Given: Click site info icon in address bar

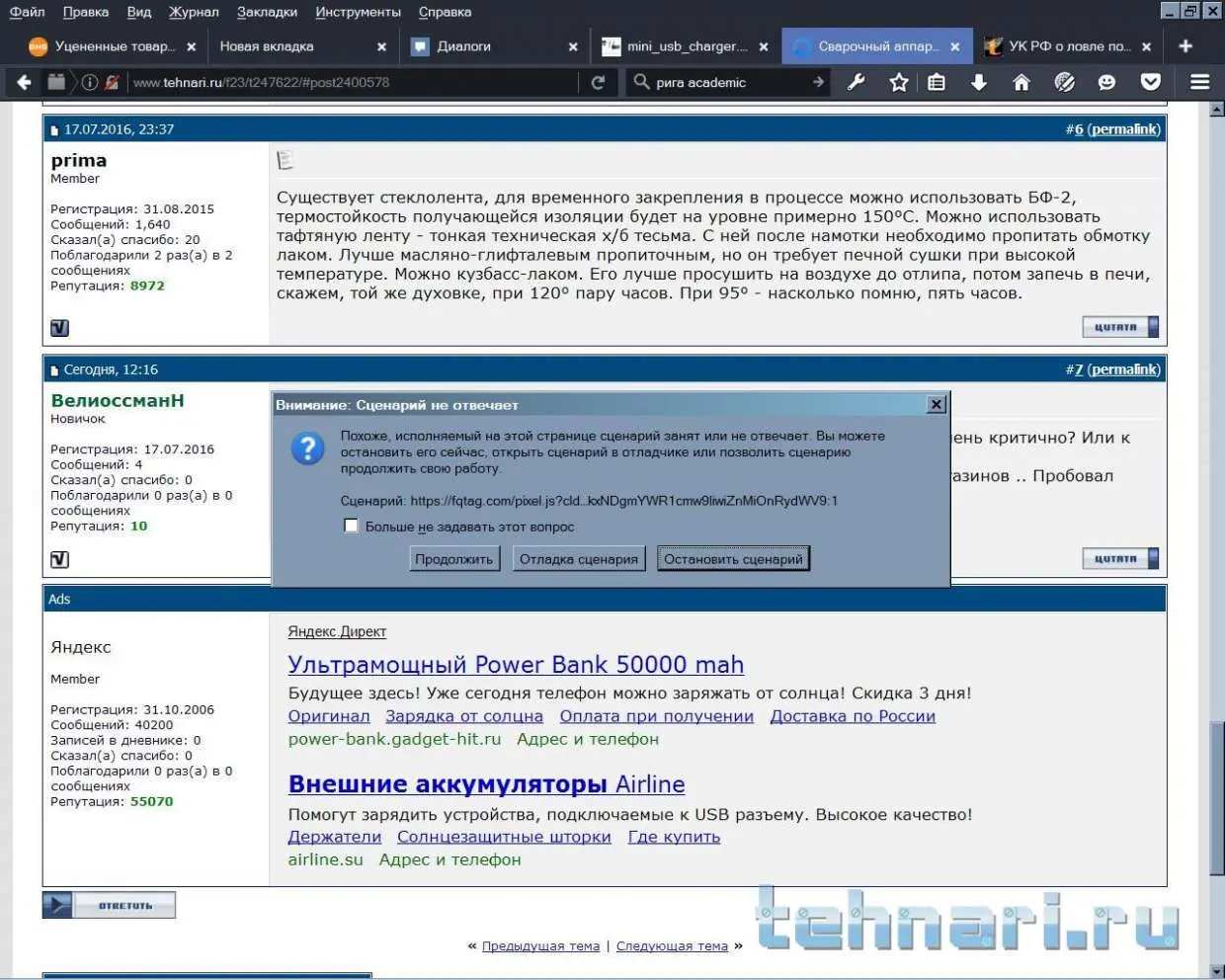Looking at the screenshot, I should pos(89,82).
